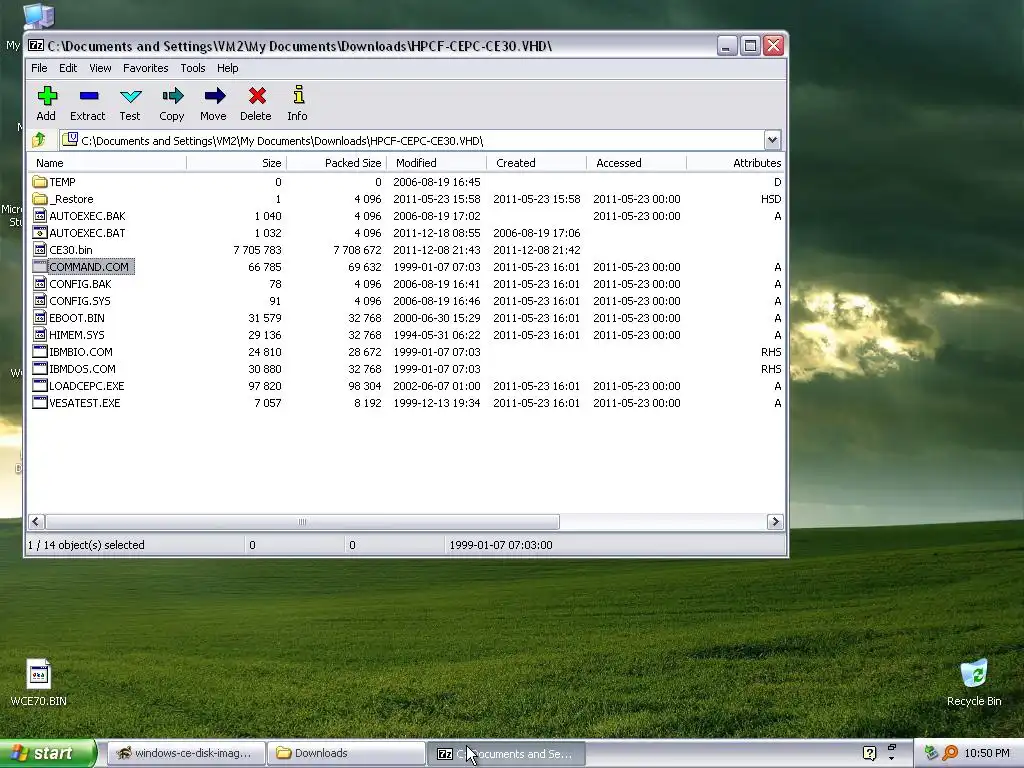Switch to Downloads taskbar window

point(346,753)
